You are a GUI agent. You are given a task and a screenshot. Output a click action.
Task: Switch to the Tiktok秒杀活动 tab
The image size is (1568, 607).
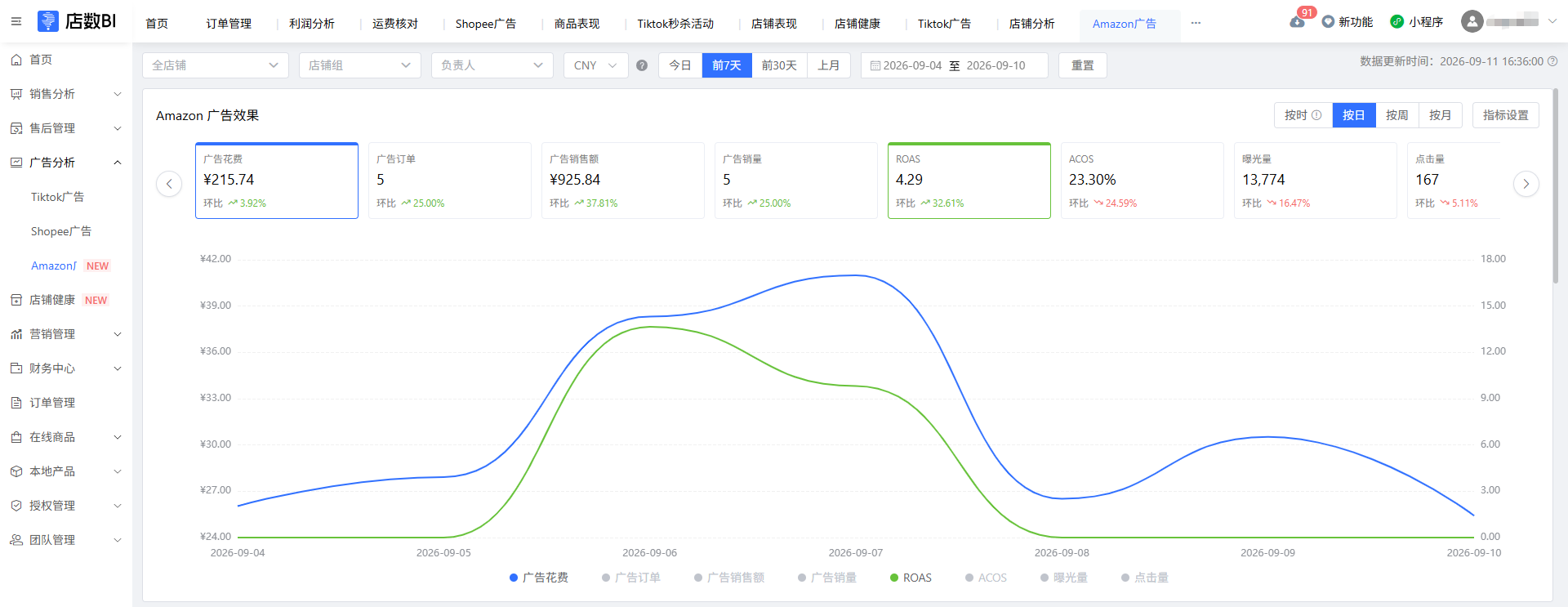[675, 24]
